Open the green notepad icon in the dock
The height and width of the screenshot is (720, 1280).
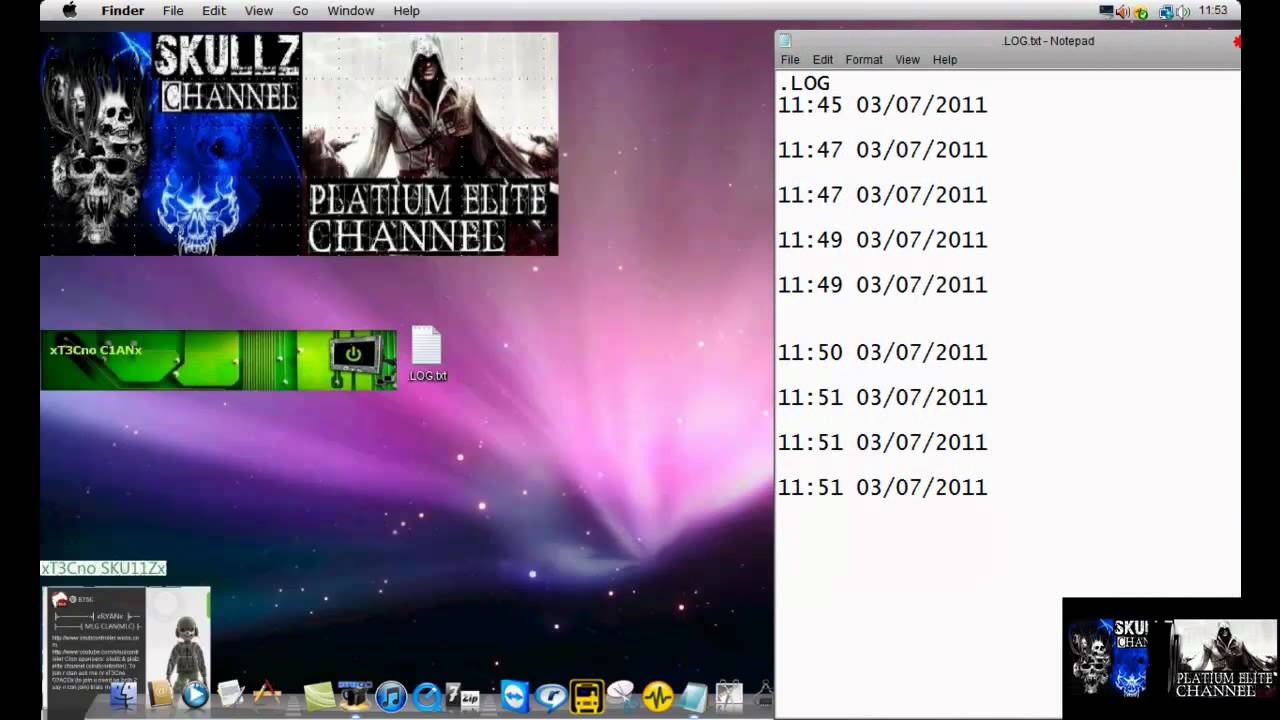pos(319,696)
